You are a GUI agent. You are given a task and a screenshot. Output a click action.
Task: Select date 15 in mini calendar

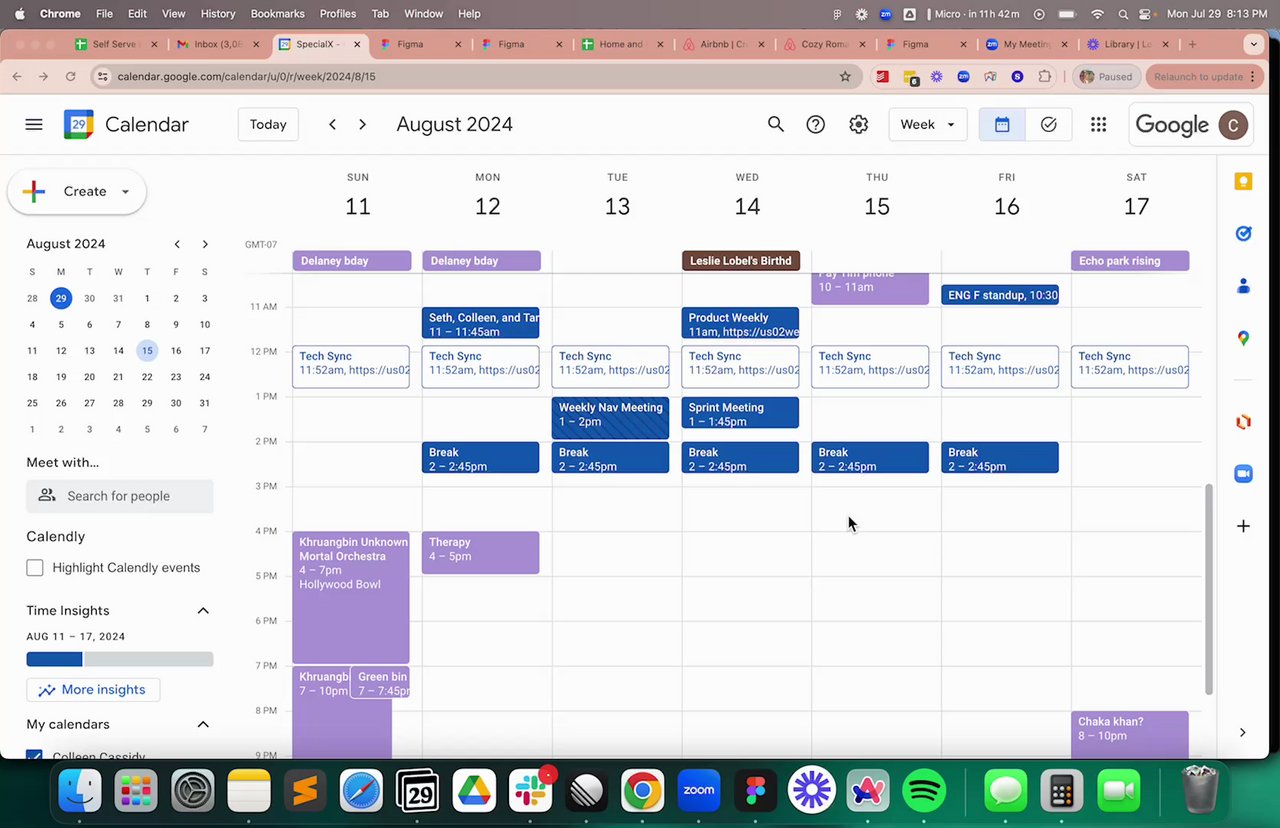(x=147, y=351)
